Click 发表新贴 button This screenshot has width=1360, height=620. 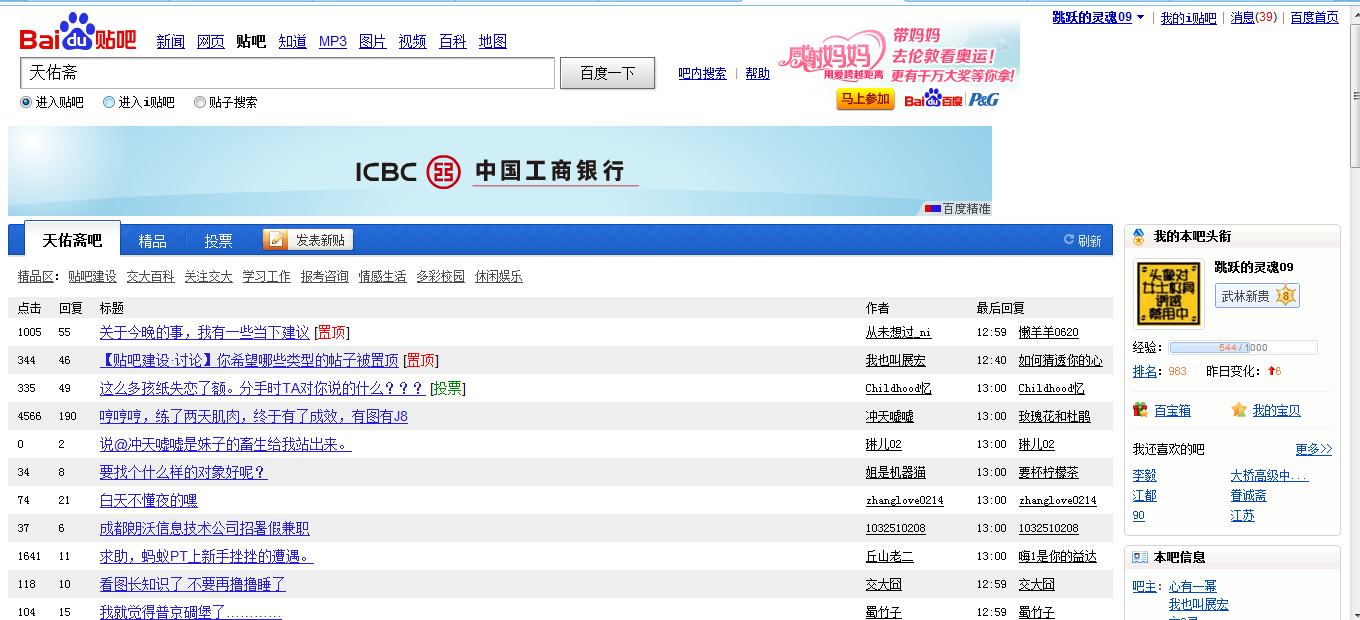308,240
